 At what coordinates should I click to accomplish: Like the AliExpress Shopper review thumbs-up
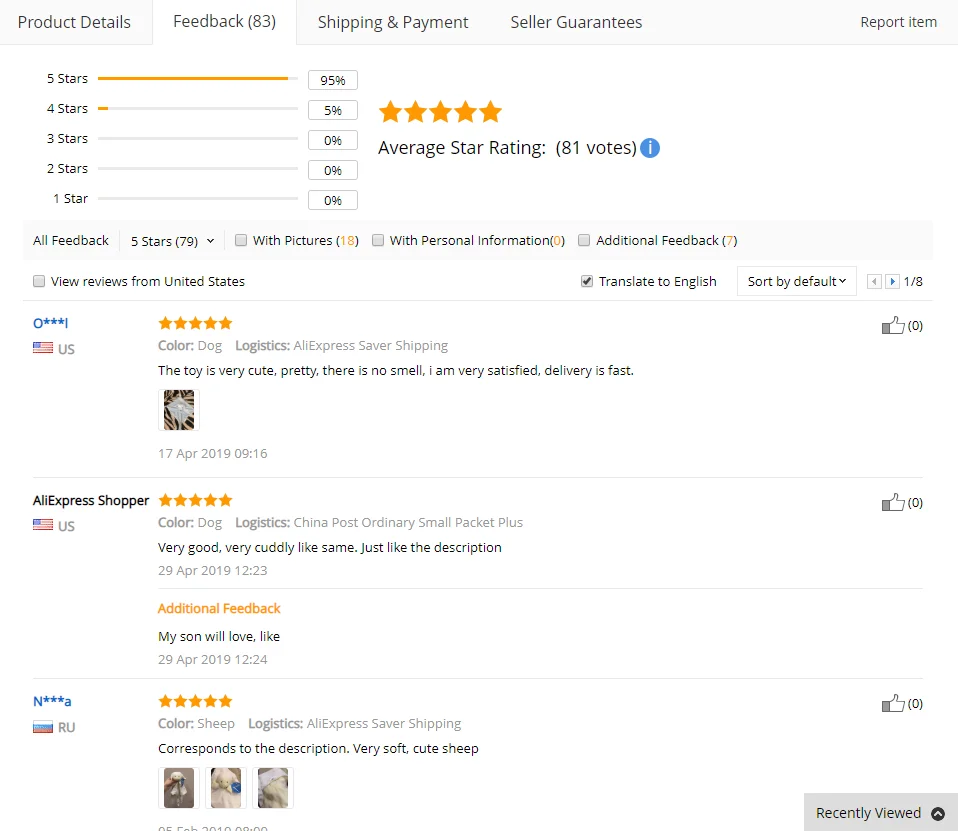[x=893, y=502]
